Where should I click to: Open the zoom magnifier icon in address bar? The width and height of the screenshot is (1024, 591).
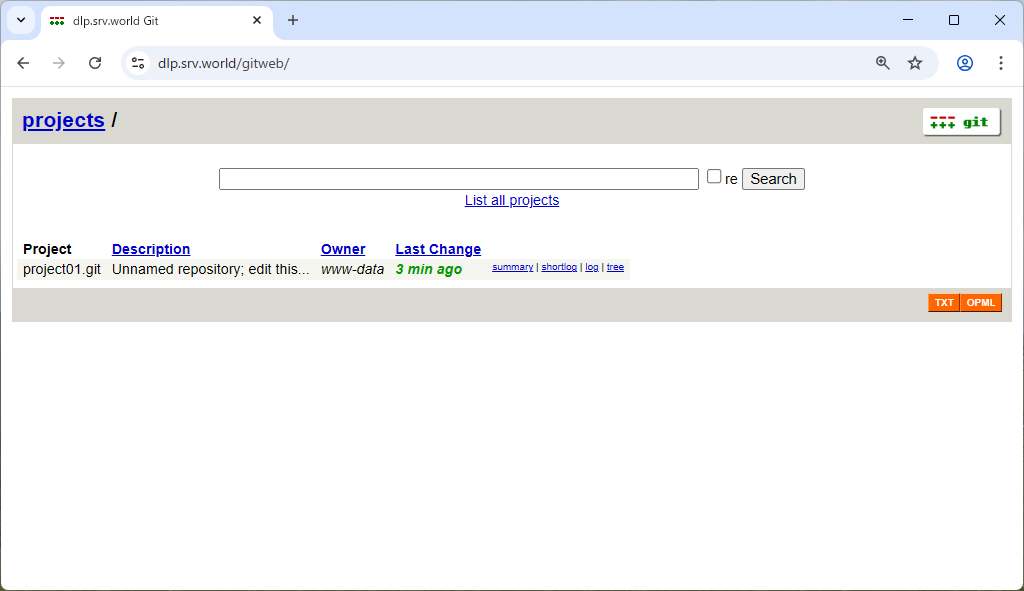click(x=883, y=63)
